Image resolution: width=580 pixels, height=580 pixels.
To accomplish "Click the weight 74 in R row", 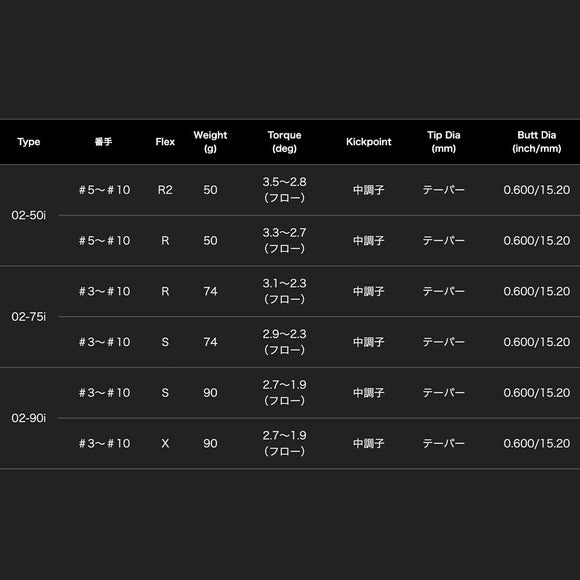I will (210, 291).
